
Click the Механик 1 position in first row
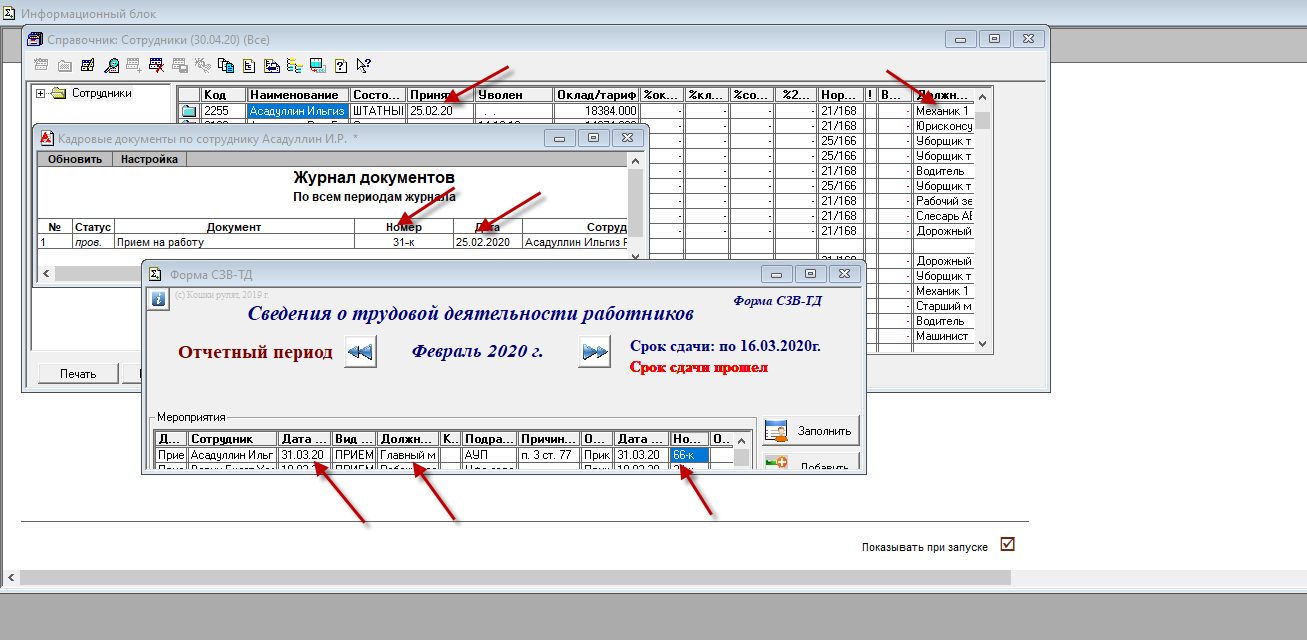(x=944, y=111)
